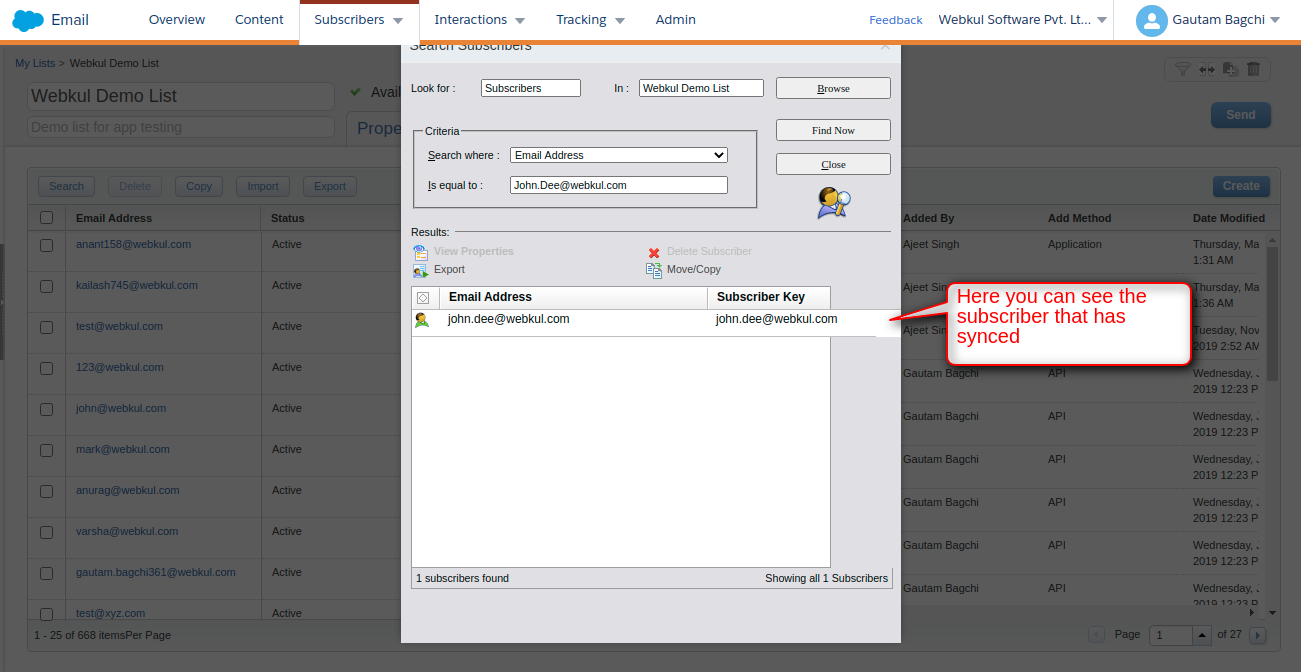Check the box for anant158@webkul.com
This screenshot has width=1301, height=672.
pos(46,245)
